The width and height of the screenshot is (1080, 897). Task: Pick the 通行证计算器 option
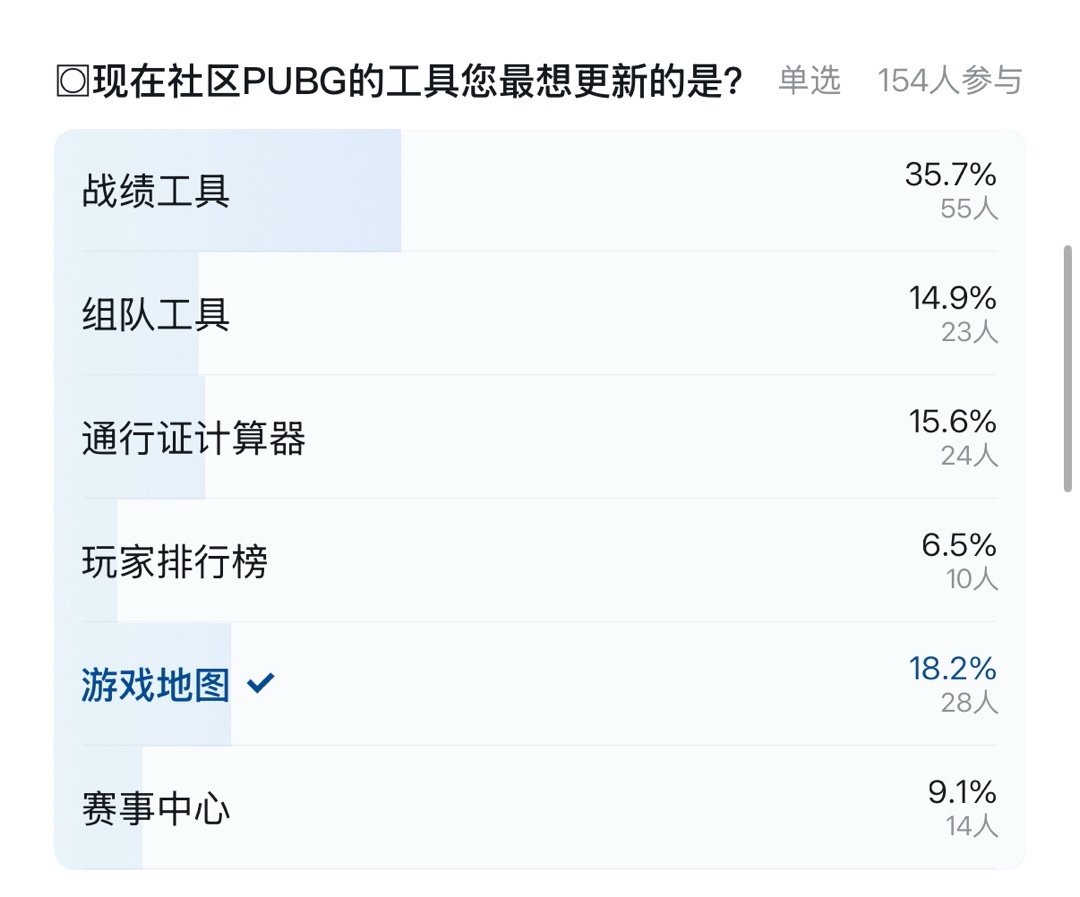pos(193,438)
